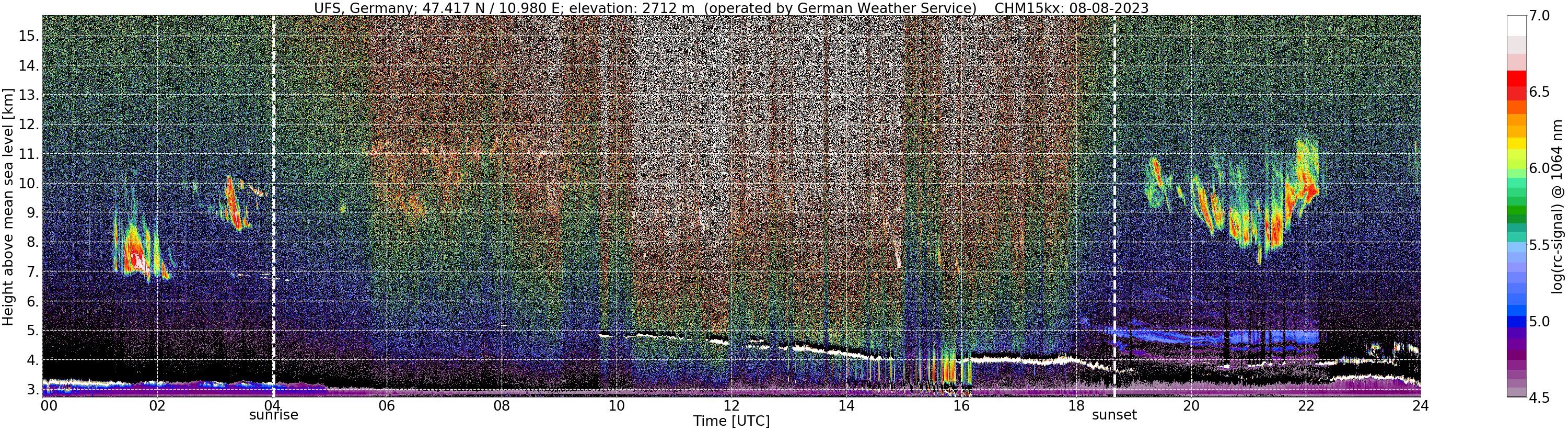Click the x-axis tick label '02'

coord(157,405)
